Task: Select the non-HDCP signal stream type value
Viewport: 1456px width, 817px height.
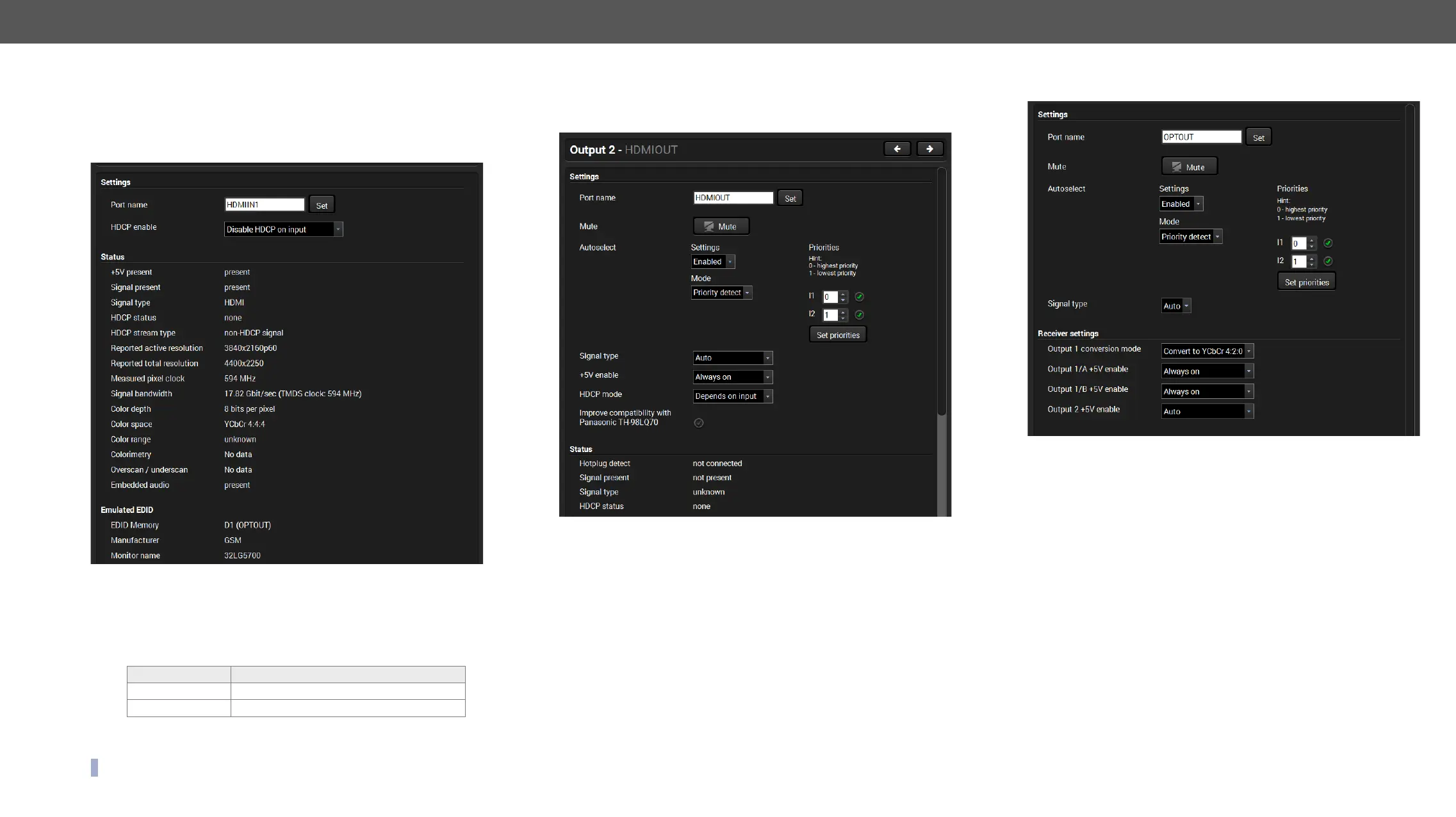Action: 254,333
